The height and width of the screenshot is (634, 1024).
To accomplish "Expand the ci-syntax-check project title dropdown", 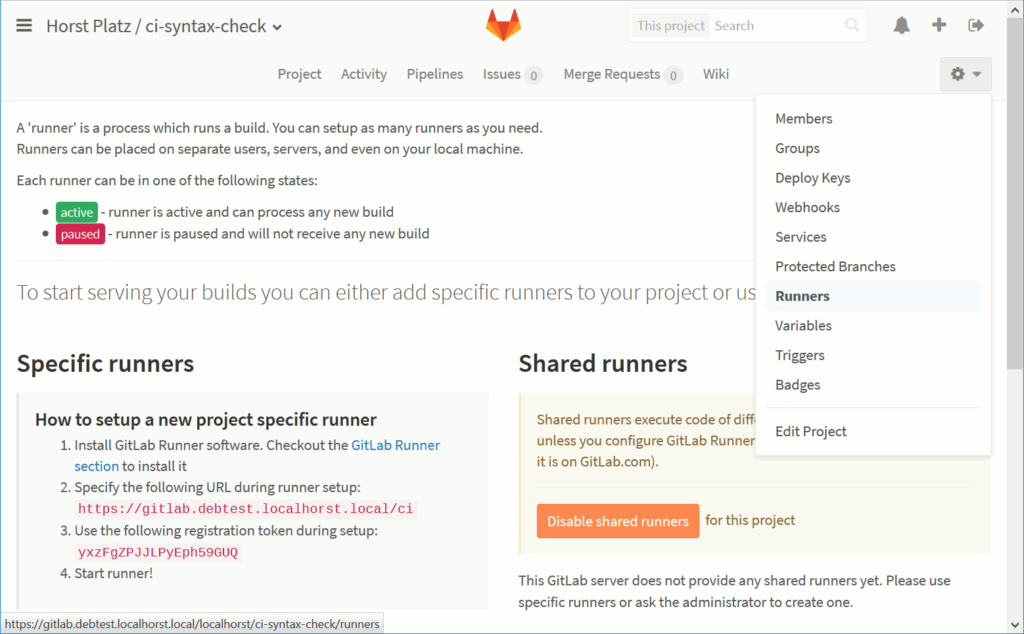I will click(277, 27).
